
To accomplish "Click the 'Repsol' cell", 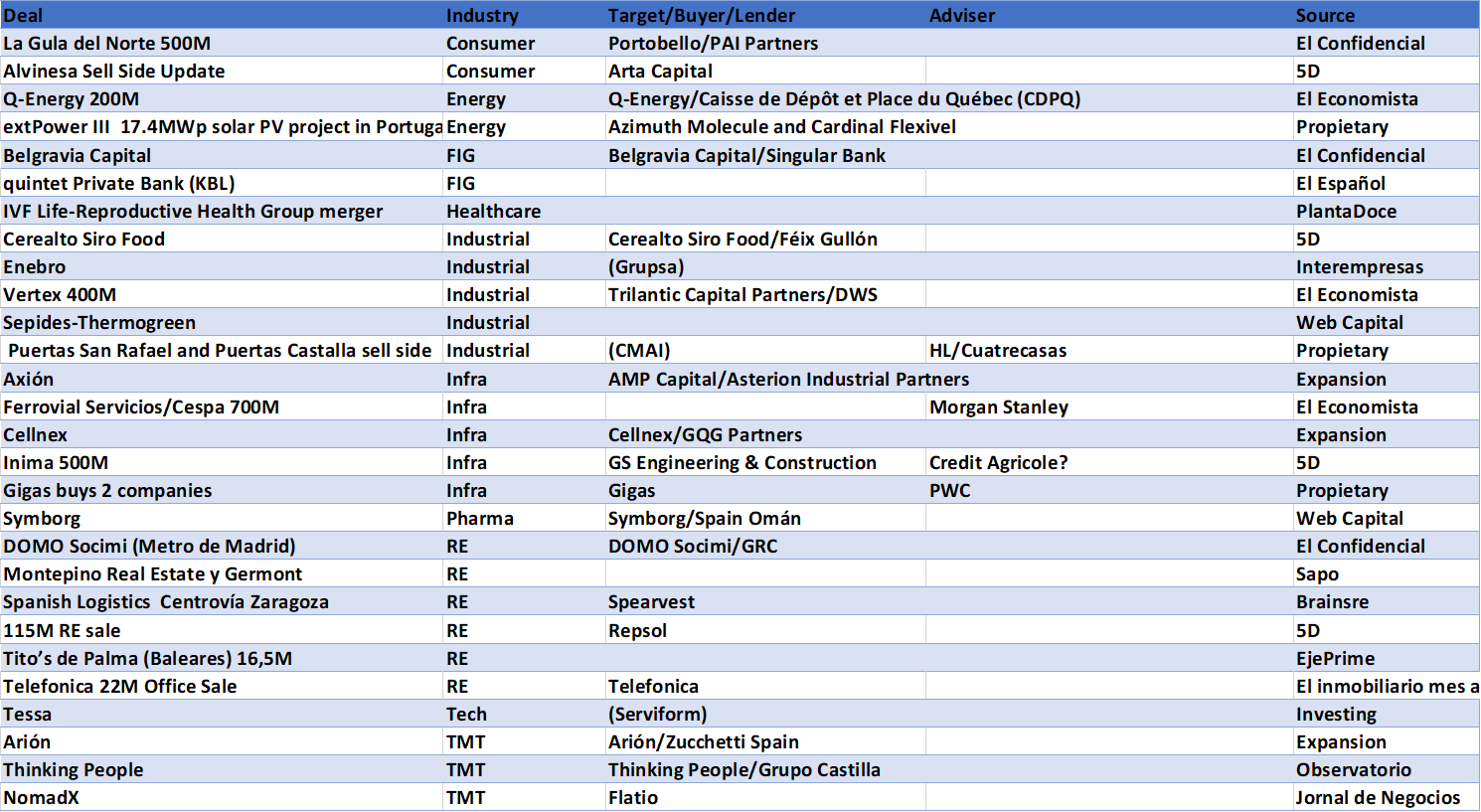I will click(x=765, y=630).
